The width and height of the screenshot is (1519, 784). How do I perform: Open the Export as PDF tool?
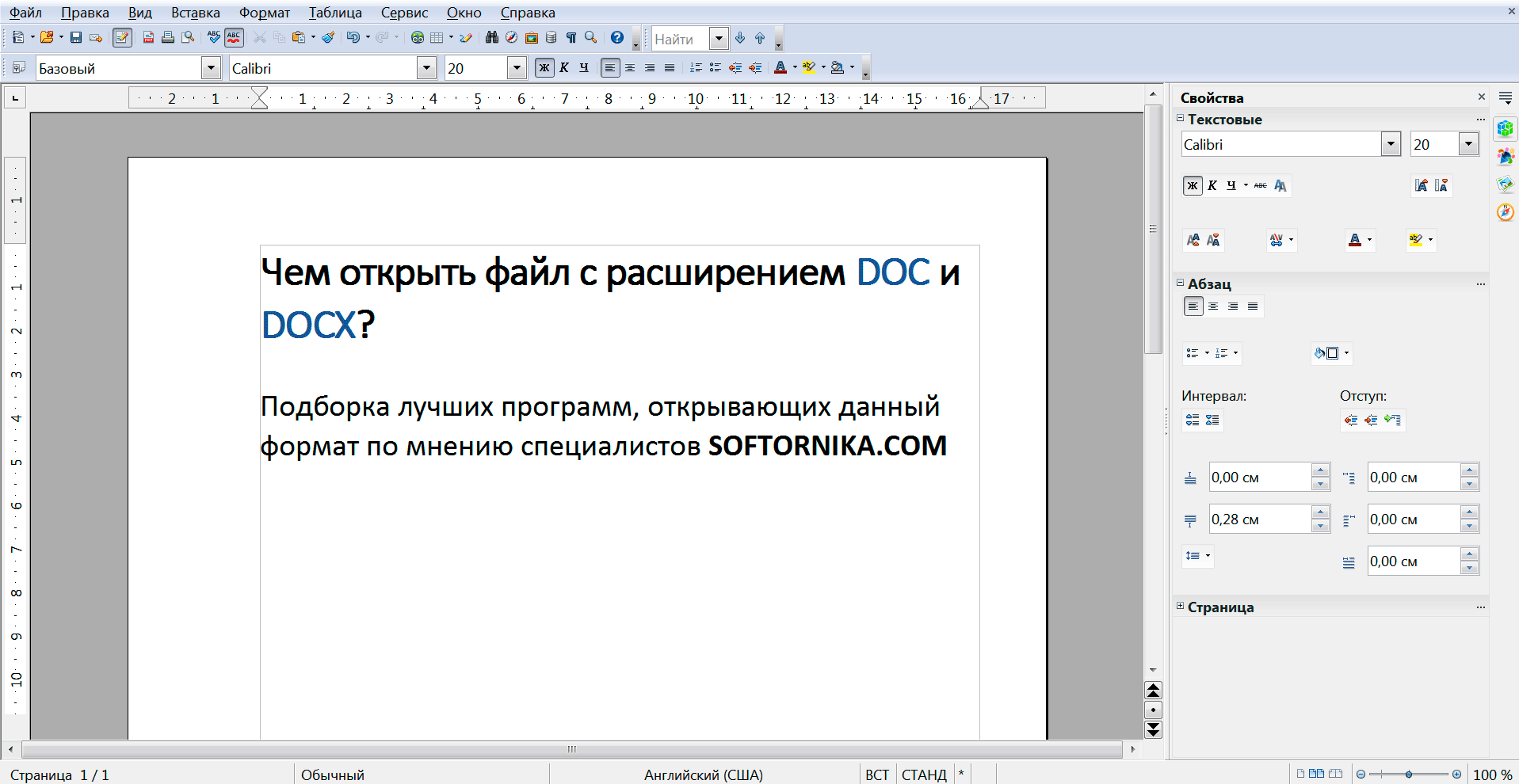pyautogui.click(x=148, y=37)
